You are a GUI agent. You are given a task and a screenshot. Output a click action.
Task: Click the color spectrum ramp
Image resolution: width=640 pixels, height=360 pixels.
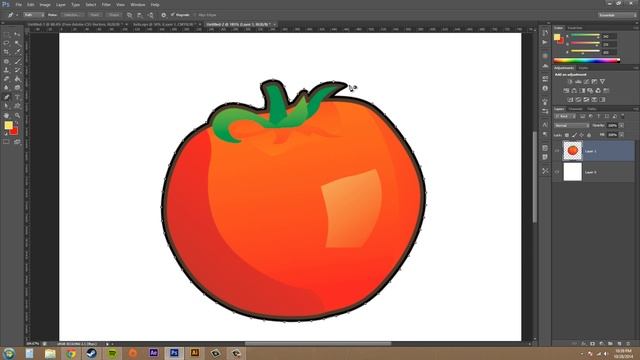587,60
